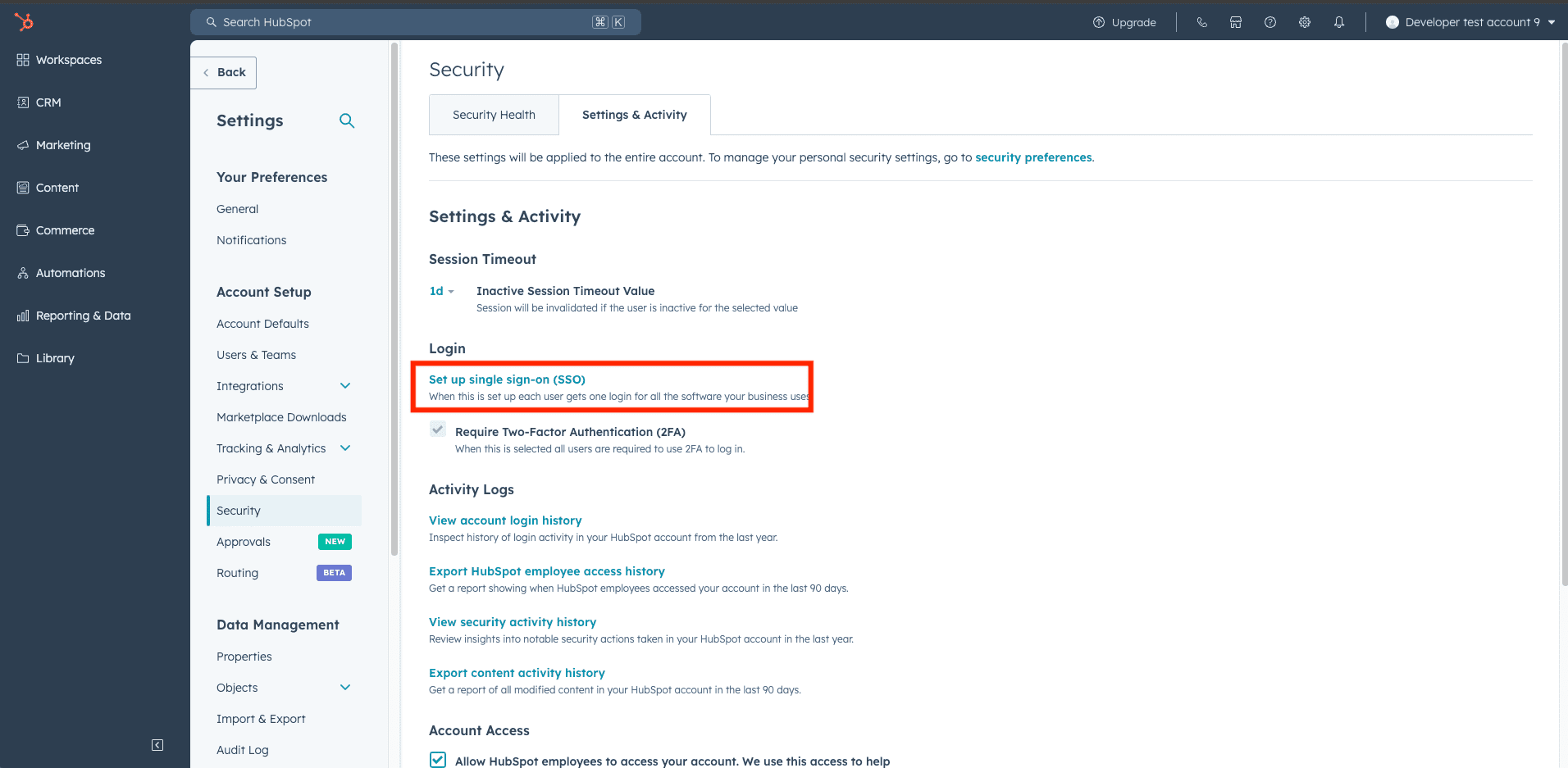Expand the Integrations settings section

[x=345, y=385]
